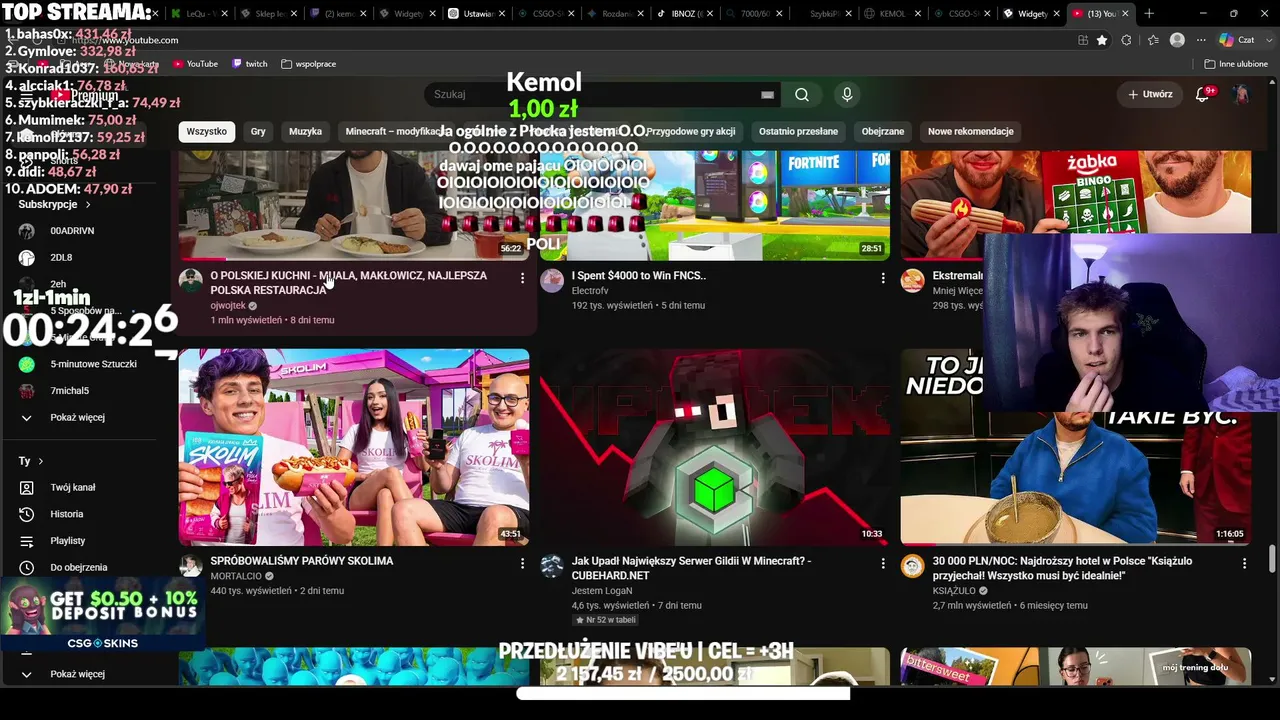This screenshot has width=1280, height=720.
Task: Open Jestem LogaN channel avatar
Action: coord(552,567)
